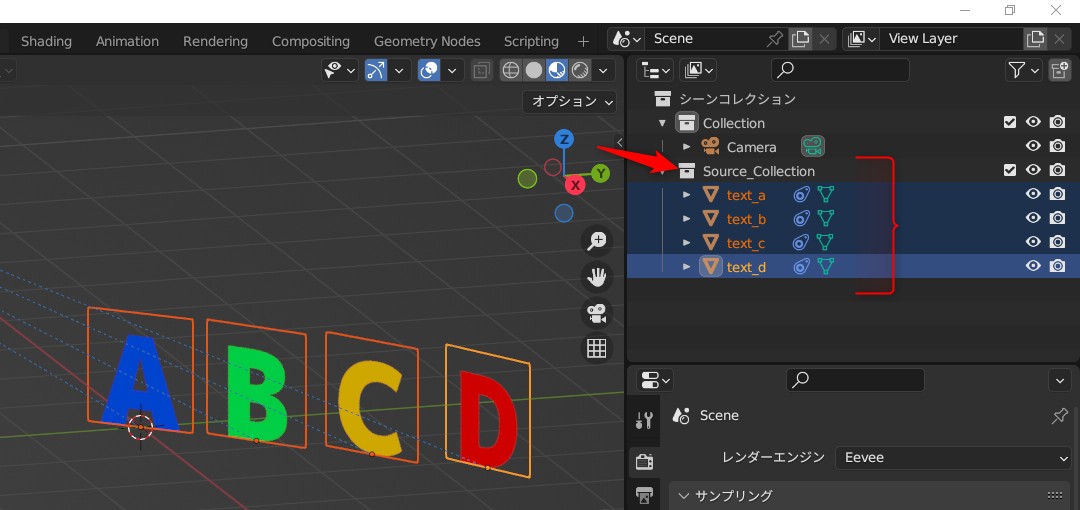Select material preview shading
The height and width of the screenshot is (510, 1080).
(557, 70)
